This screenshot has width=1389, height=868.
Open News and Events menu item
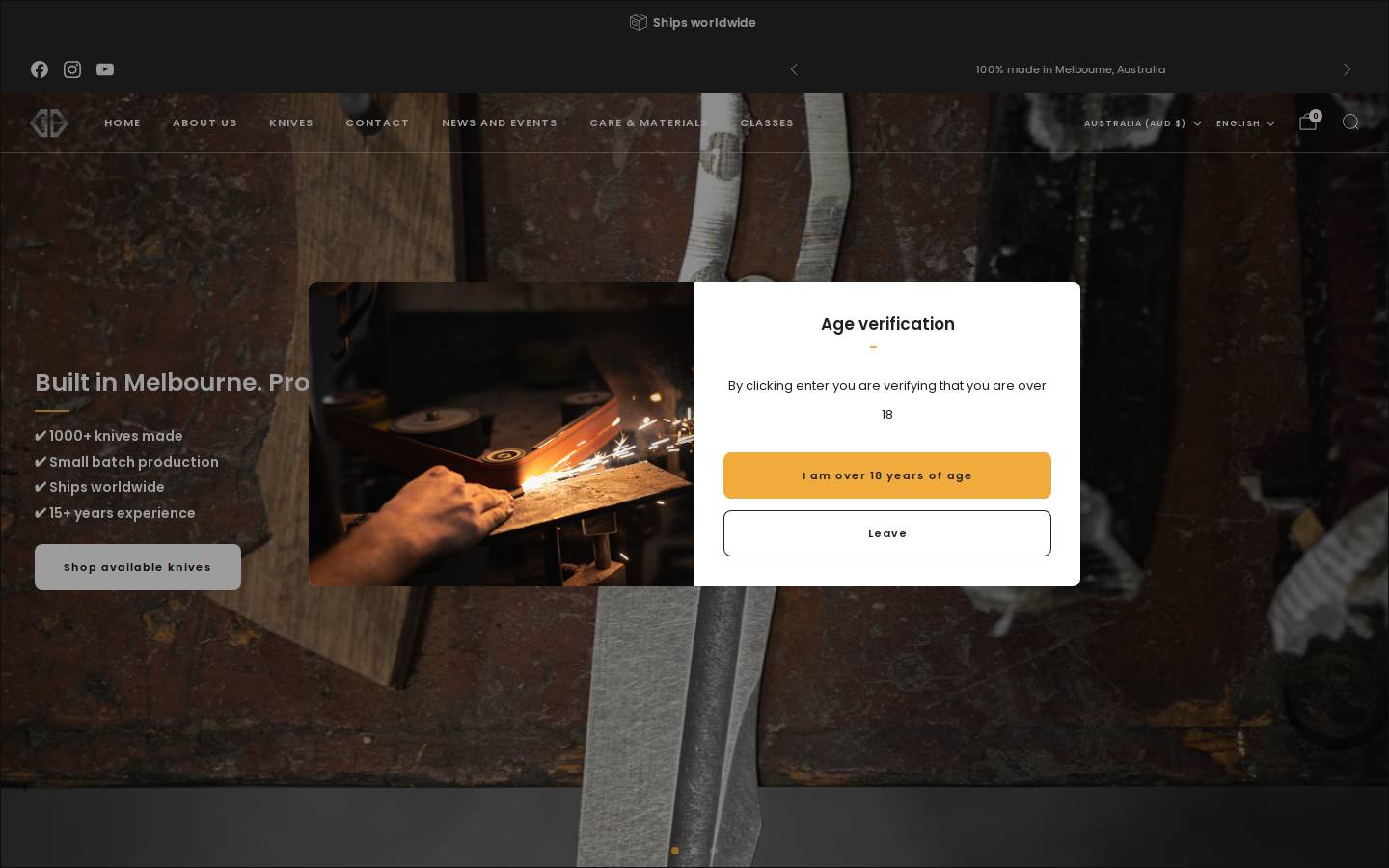(x=500, y=122)
